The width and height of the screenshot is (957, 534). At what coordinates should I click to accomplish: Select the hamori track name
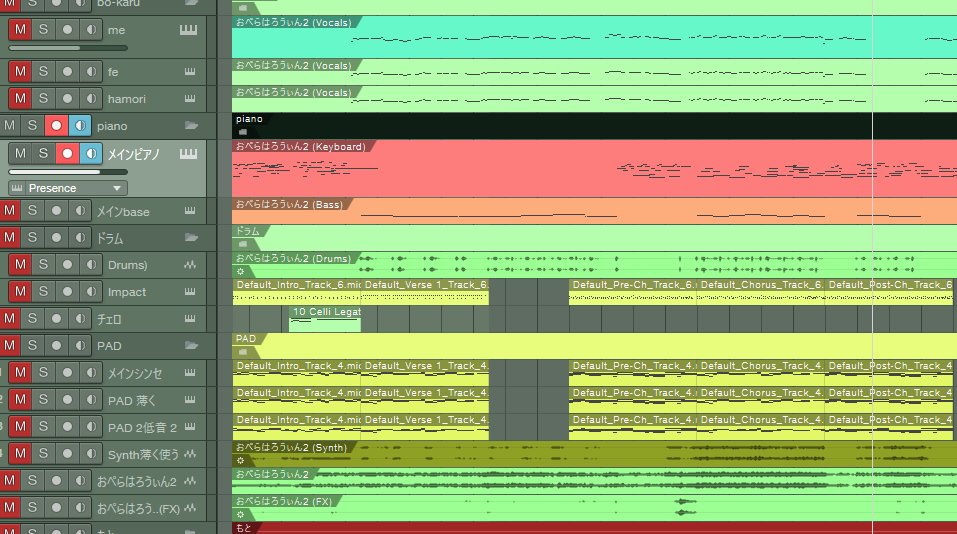pos(126,99)
